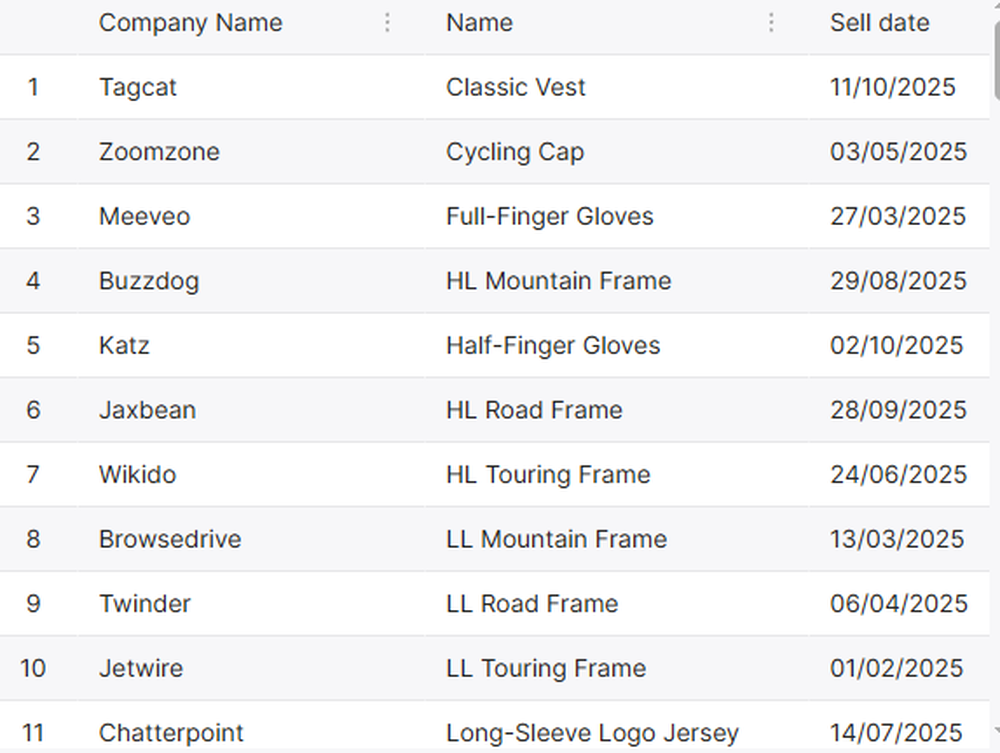The height and width of the screenshot is (753, 1000).
Task: Select row header number 5
Action: pyautogui.click(x=34, y=345)
